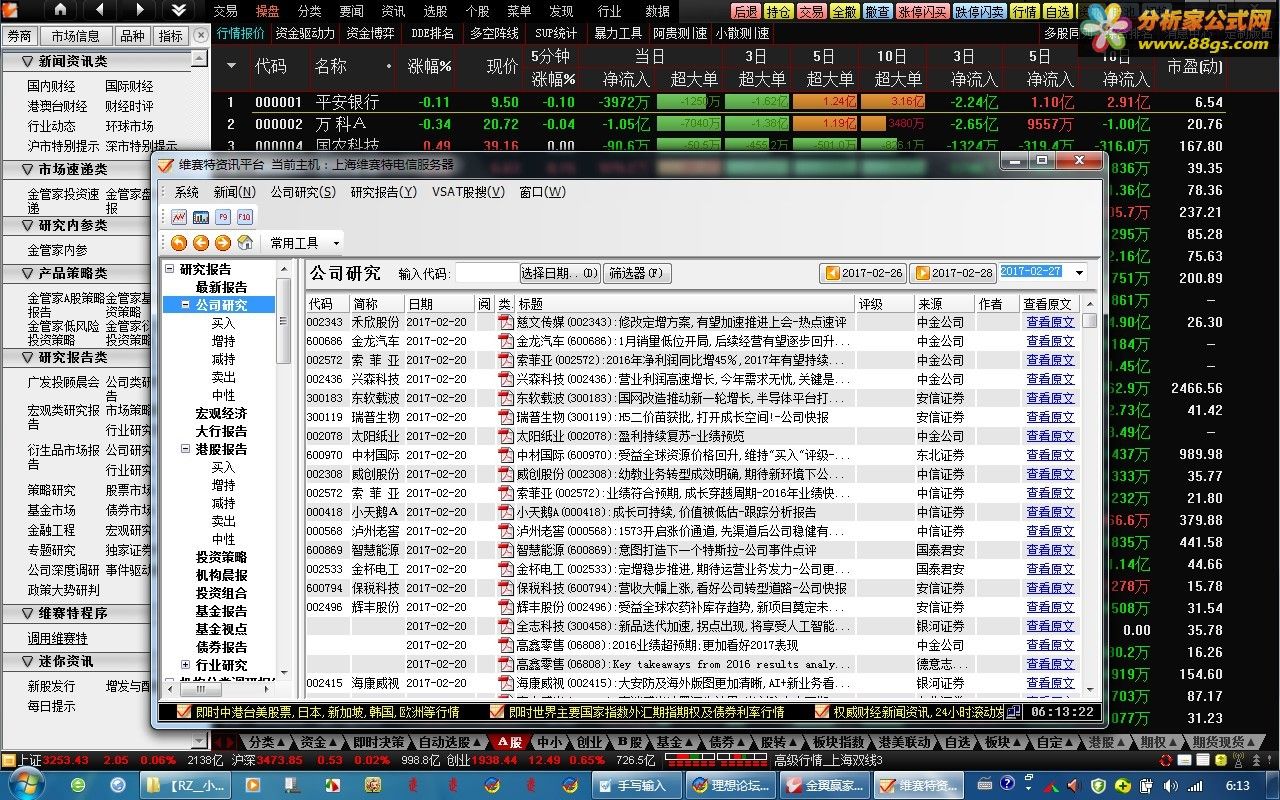This screenshot has height=800, width=1280.
Task: Collapse the 新闻资讯类 sidebar section
Action: coord(27,62)
